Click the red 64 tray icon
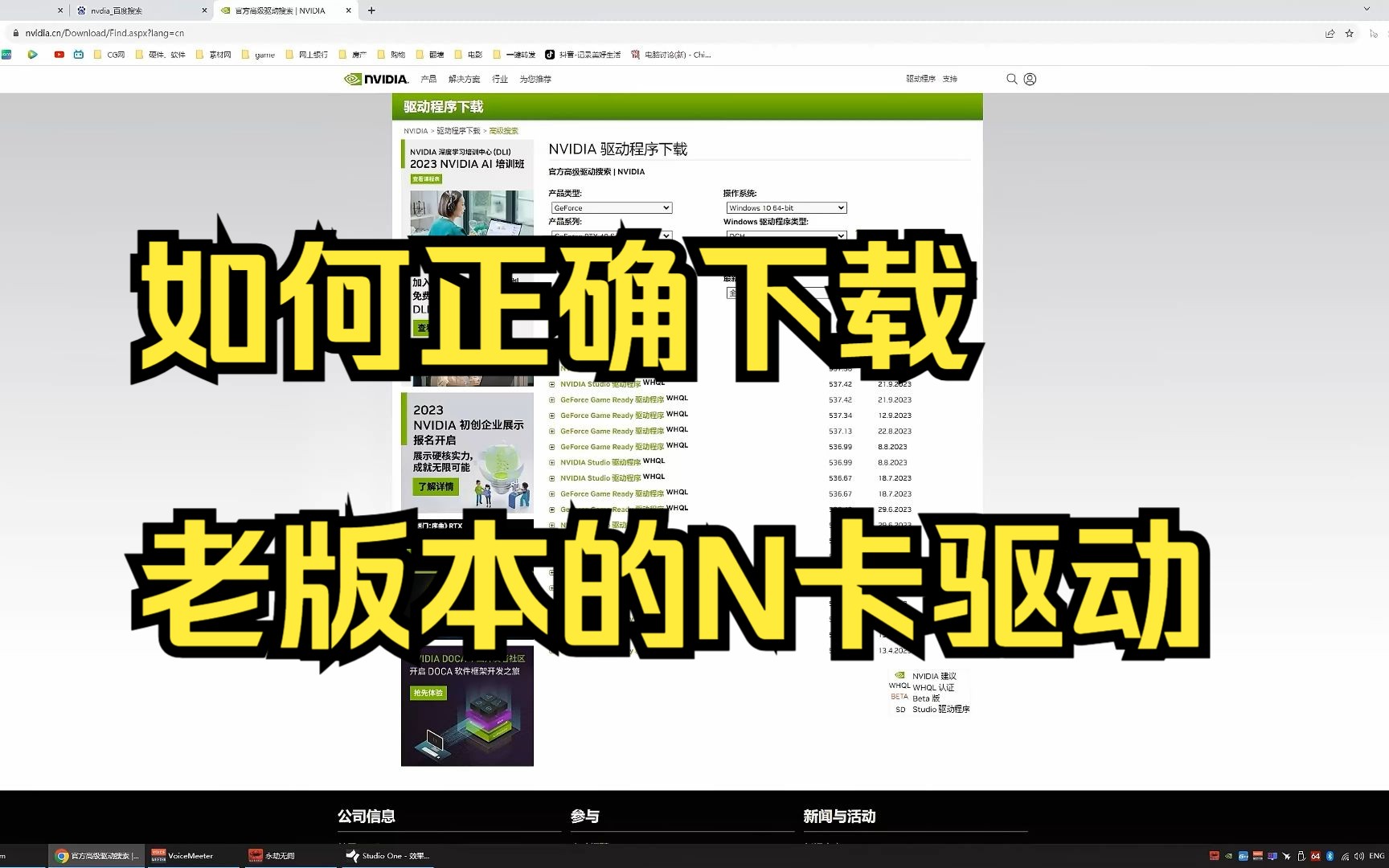 [1315, 856]
